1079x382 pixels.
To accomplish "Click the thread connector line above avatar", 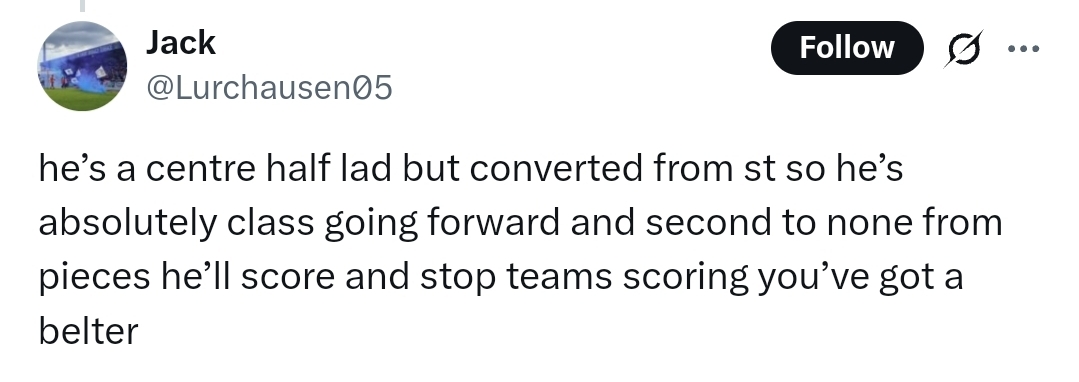I will [82, 6].
